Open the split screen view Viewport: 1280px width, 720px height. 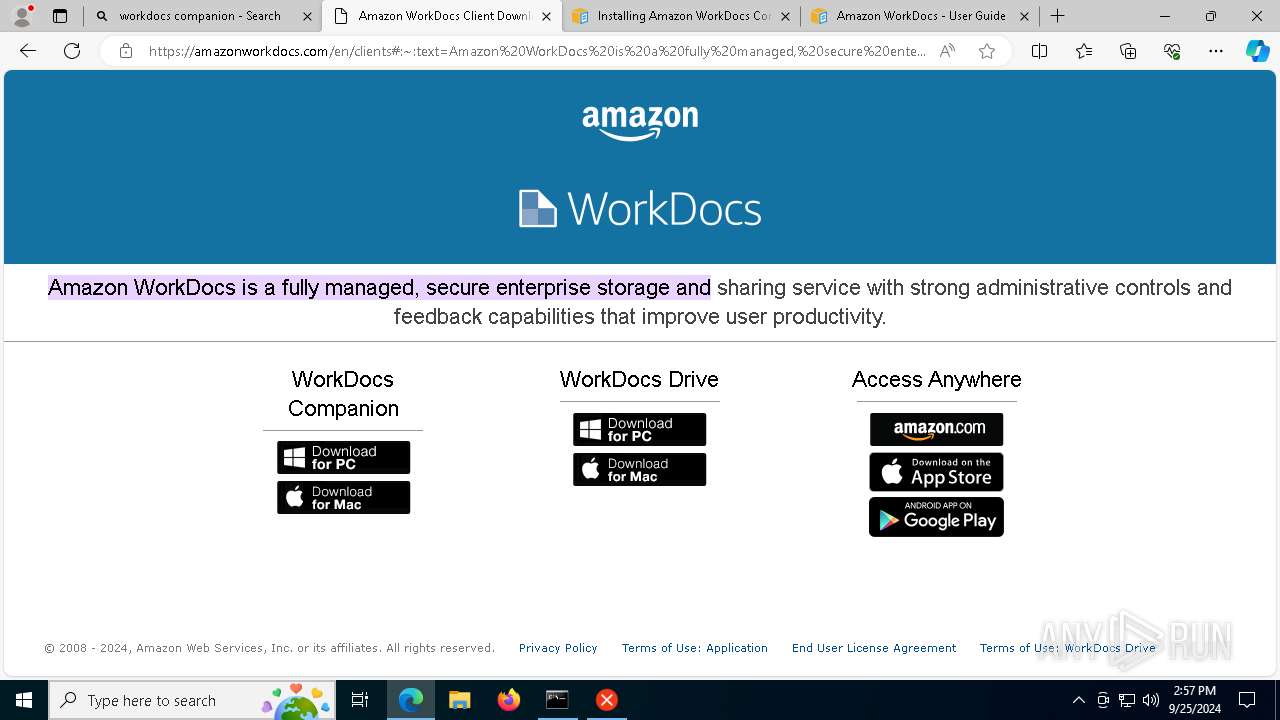(x=1039, y=51)
